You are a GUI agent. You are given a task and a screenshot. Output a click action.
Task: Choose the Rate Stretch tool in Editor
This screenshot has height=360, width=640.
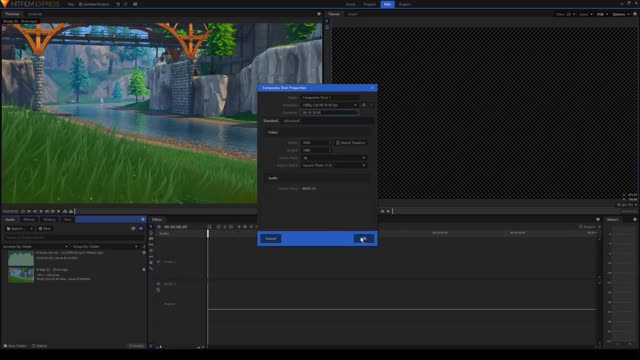click(151, 262)
